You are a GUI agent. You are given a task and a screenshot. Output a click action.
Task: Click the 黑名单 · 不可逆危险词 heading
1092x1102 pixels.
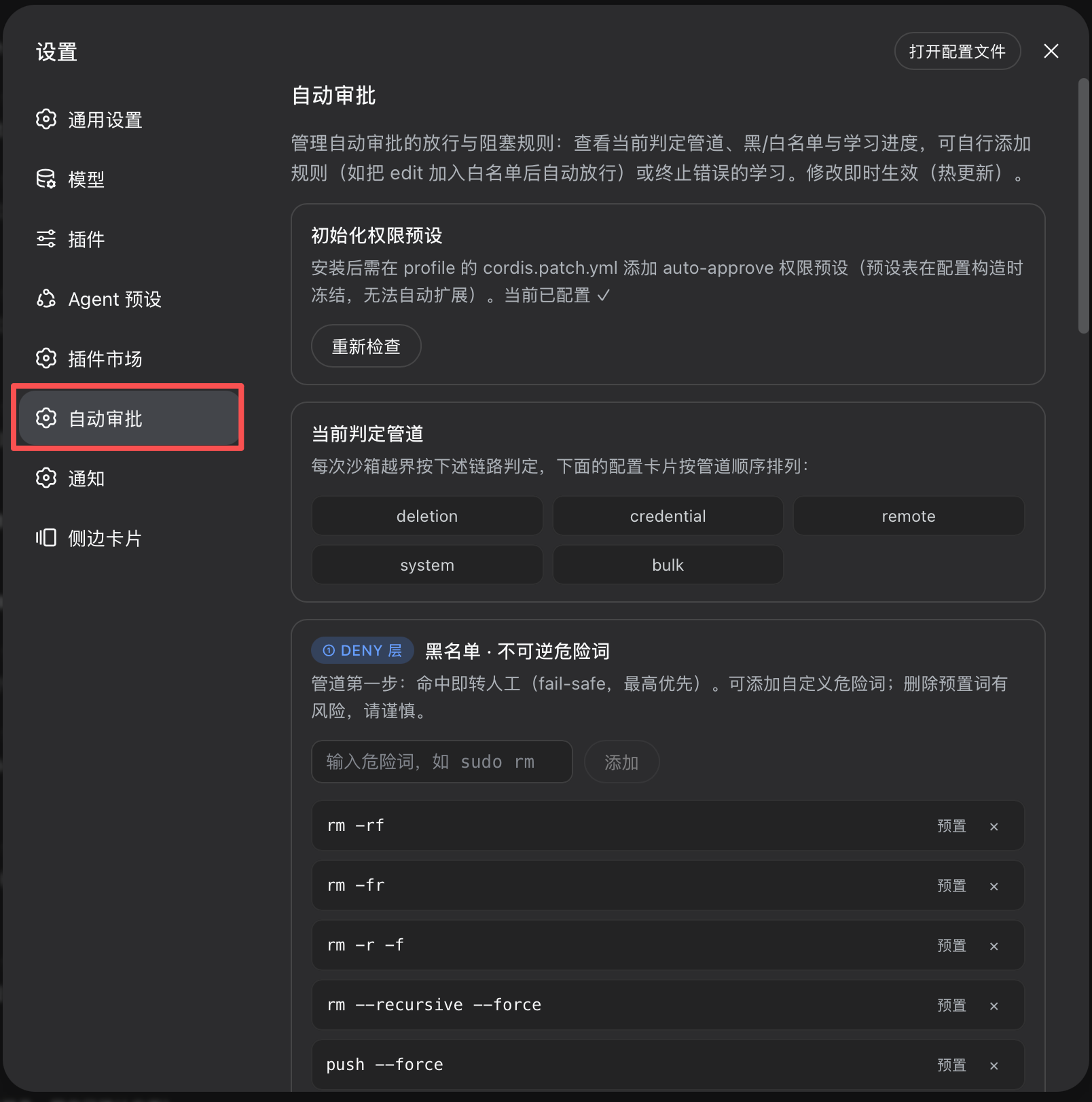click(x=517, y=652)
